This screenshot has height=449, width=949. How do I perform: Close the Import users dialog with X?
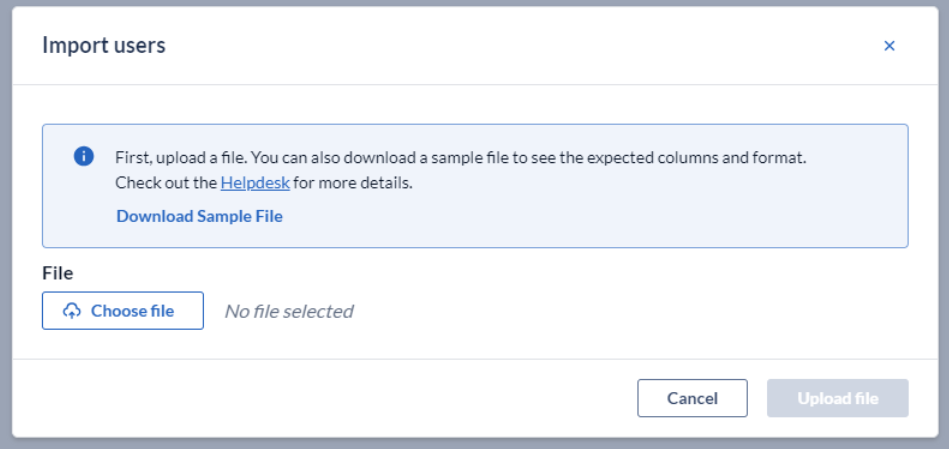point(889,45)
